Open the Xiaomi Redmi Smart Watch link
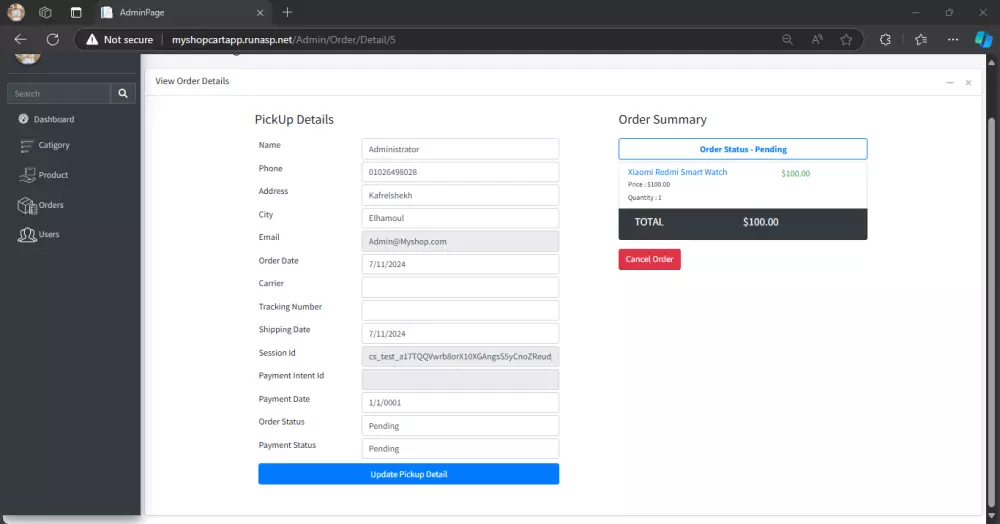The width and height of the screenshot is (1000, 524). pyautogui.click(x=677, y=172)
